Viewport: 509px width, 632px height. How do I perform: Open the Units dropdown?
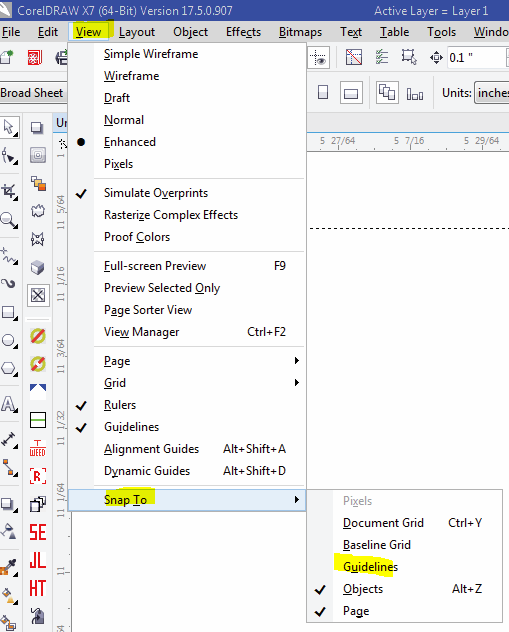pos(492,93)
